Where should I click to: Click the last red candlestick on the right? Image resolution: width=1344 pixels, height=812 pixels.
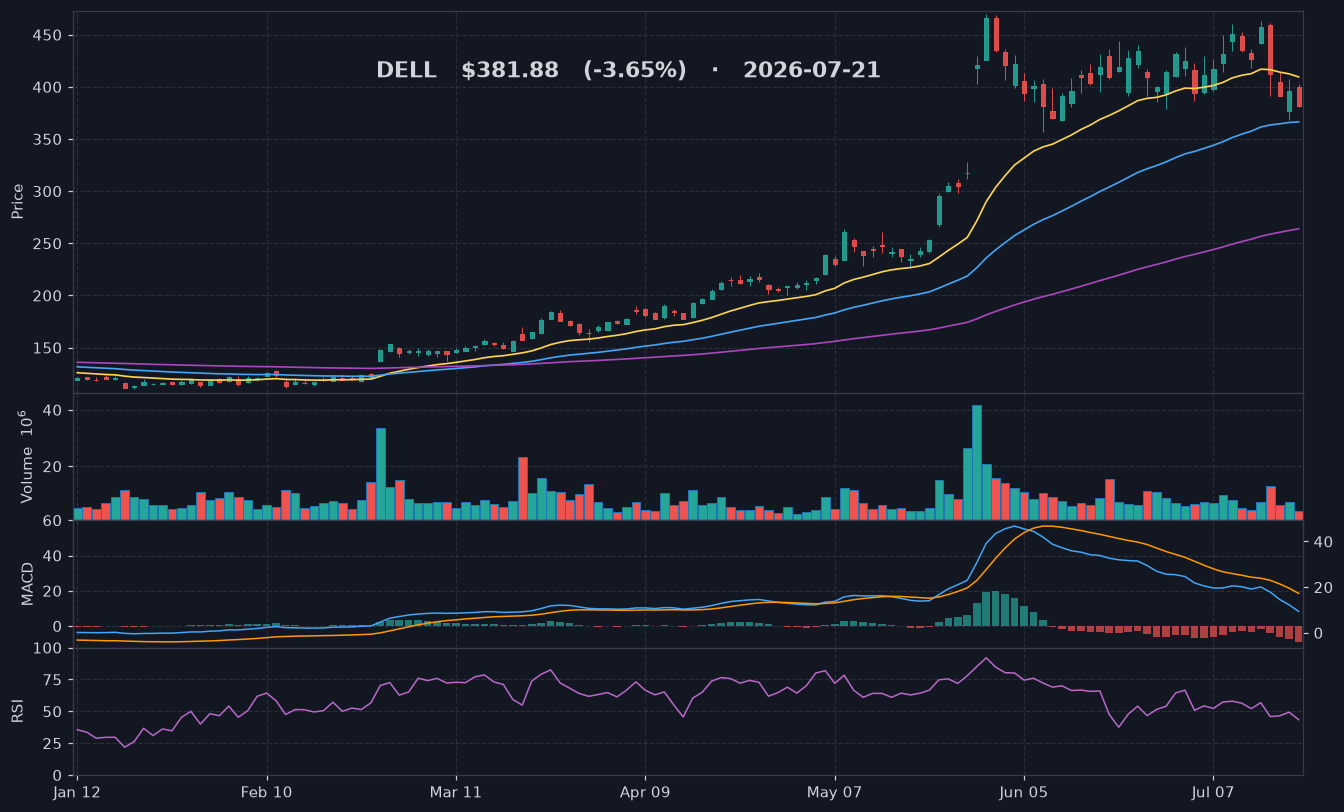click(1299, 96)
